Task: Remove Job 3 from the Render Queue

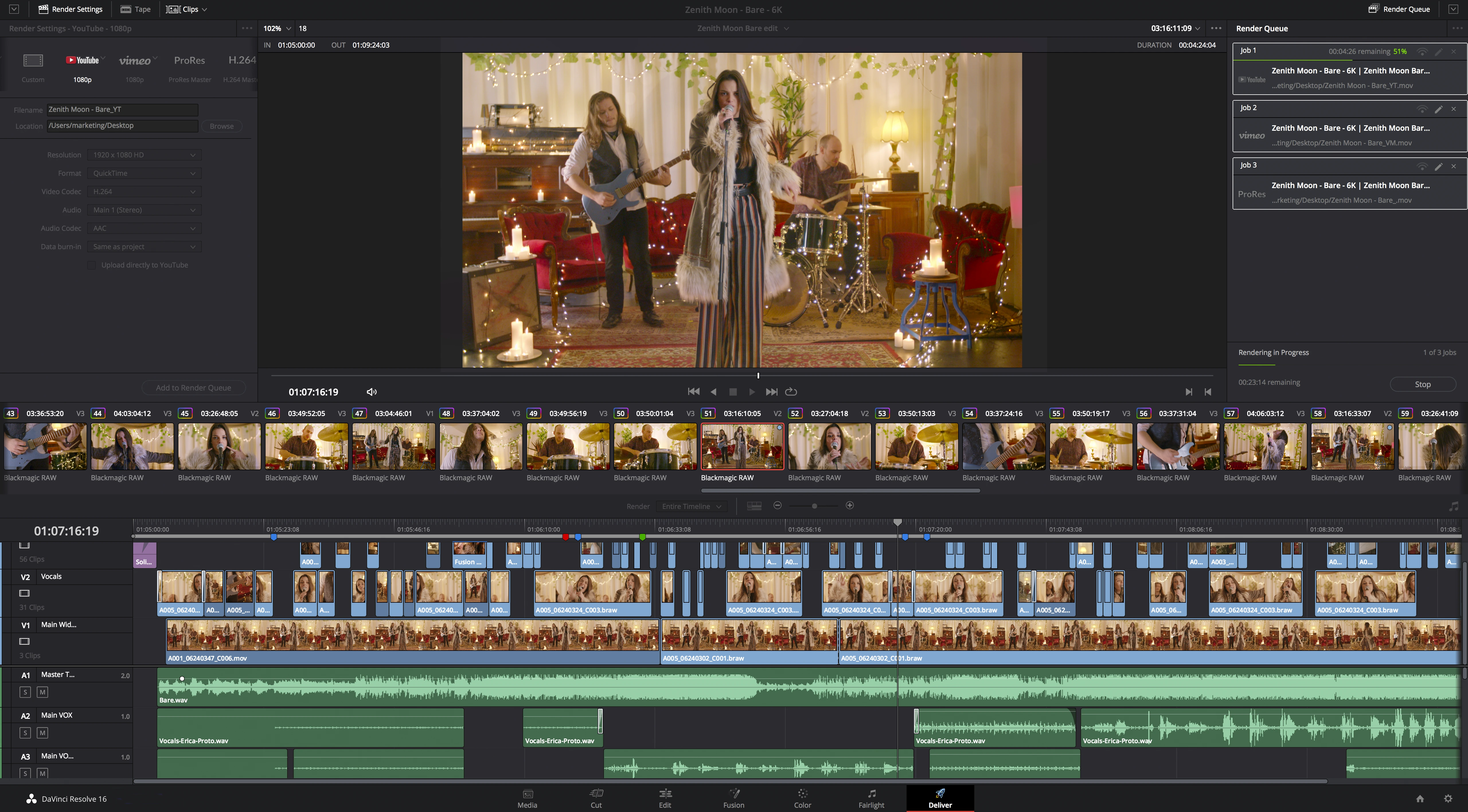Action: tap(1454, 166)
